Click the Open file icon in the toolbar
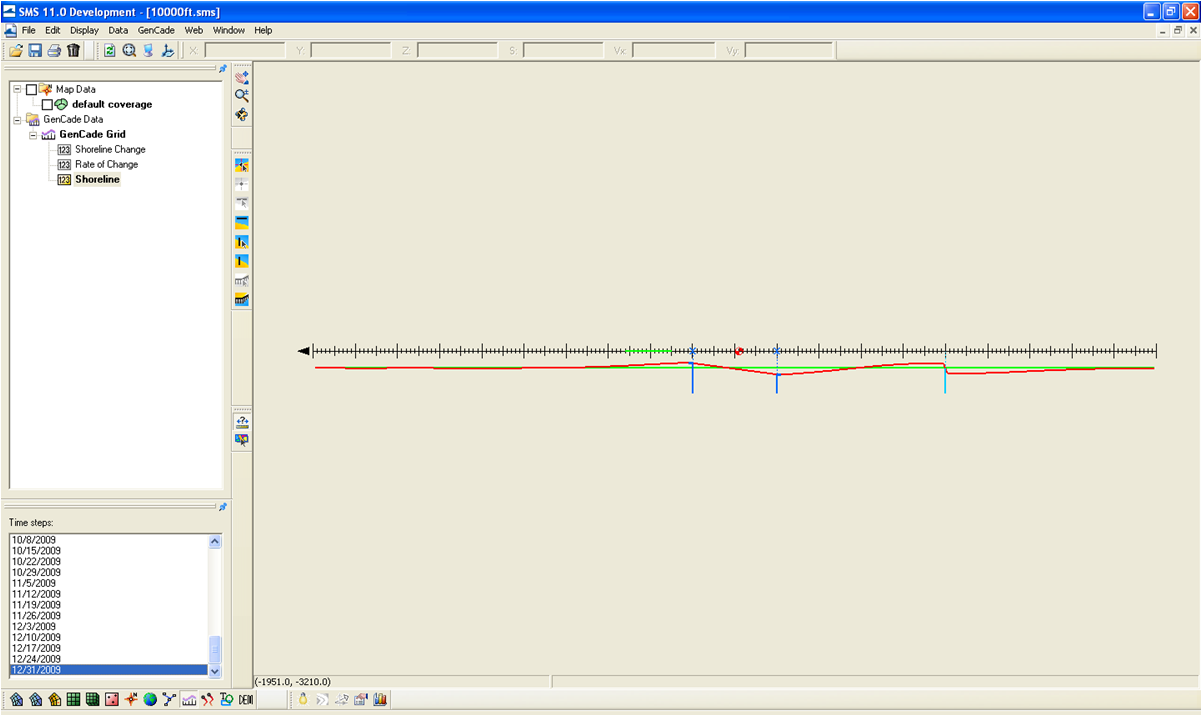This screenshot has width=1202, height=716. tap(15, 50)
